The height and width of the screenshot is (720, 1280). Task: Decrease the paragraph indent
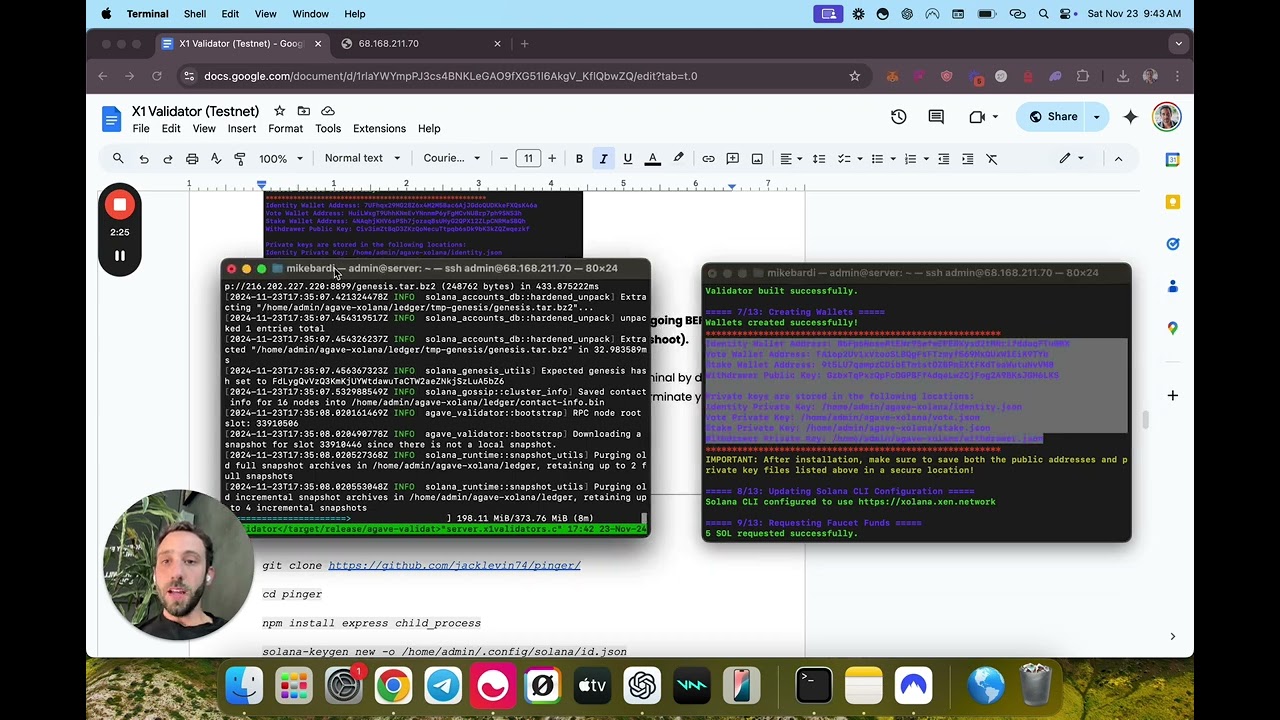[x=943, y=158]
